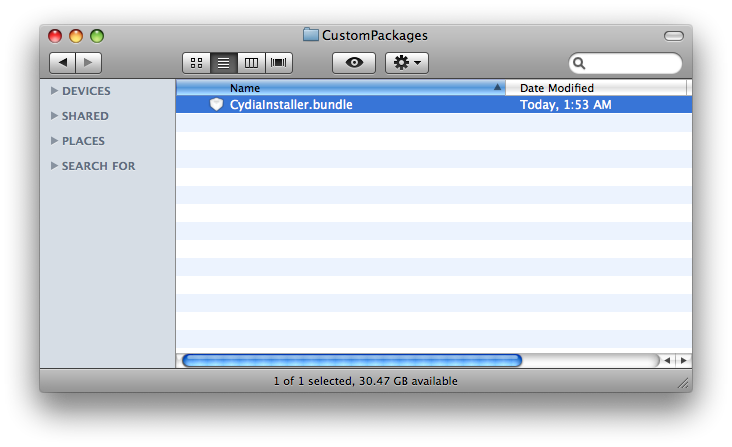Switch to icon view
The width and height of the screenshot is (732, 447).
tap(196, 63)
